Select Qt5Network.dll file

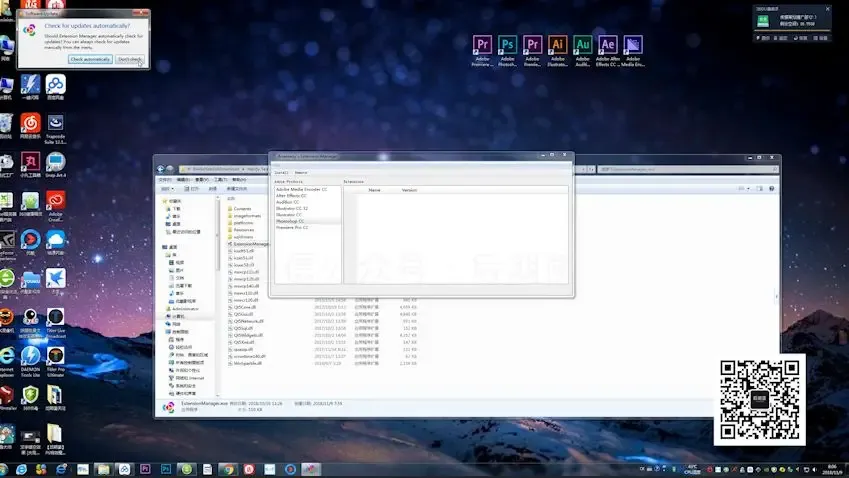(248, 321)
